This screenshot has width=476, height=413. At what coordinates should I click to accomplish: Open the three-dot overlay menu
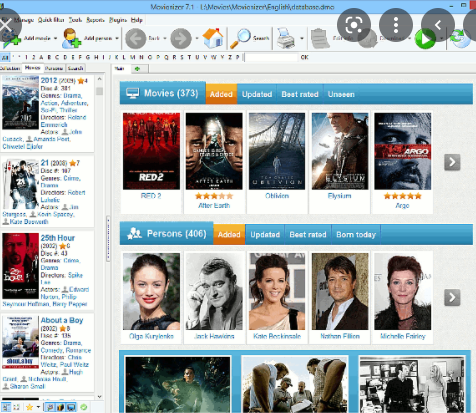[396, 25]
